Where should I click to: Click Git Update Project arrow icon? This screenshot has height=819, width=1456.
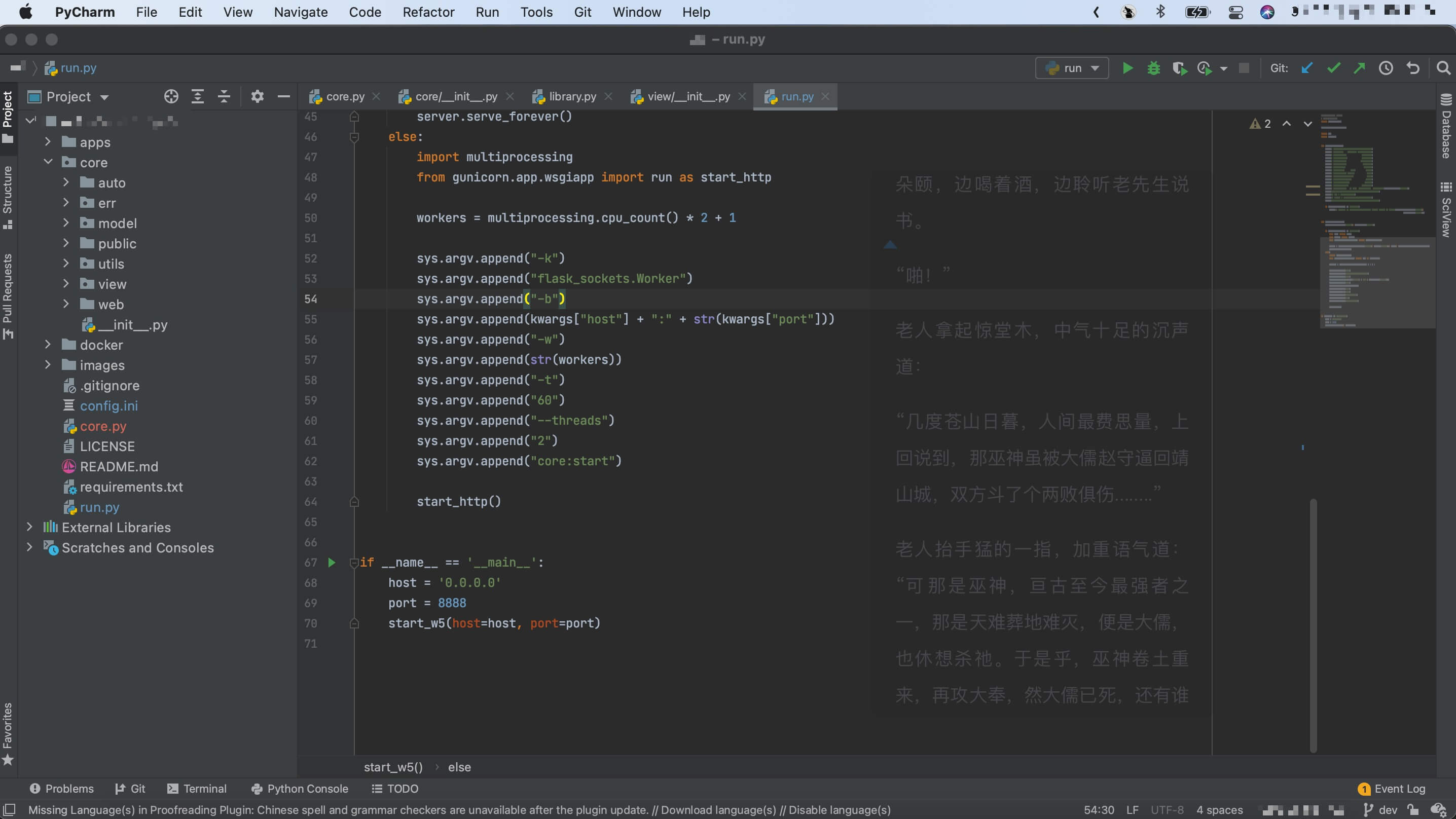pyautogui.click(x=1307, y=68)
